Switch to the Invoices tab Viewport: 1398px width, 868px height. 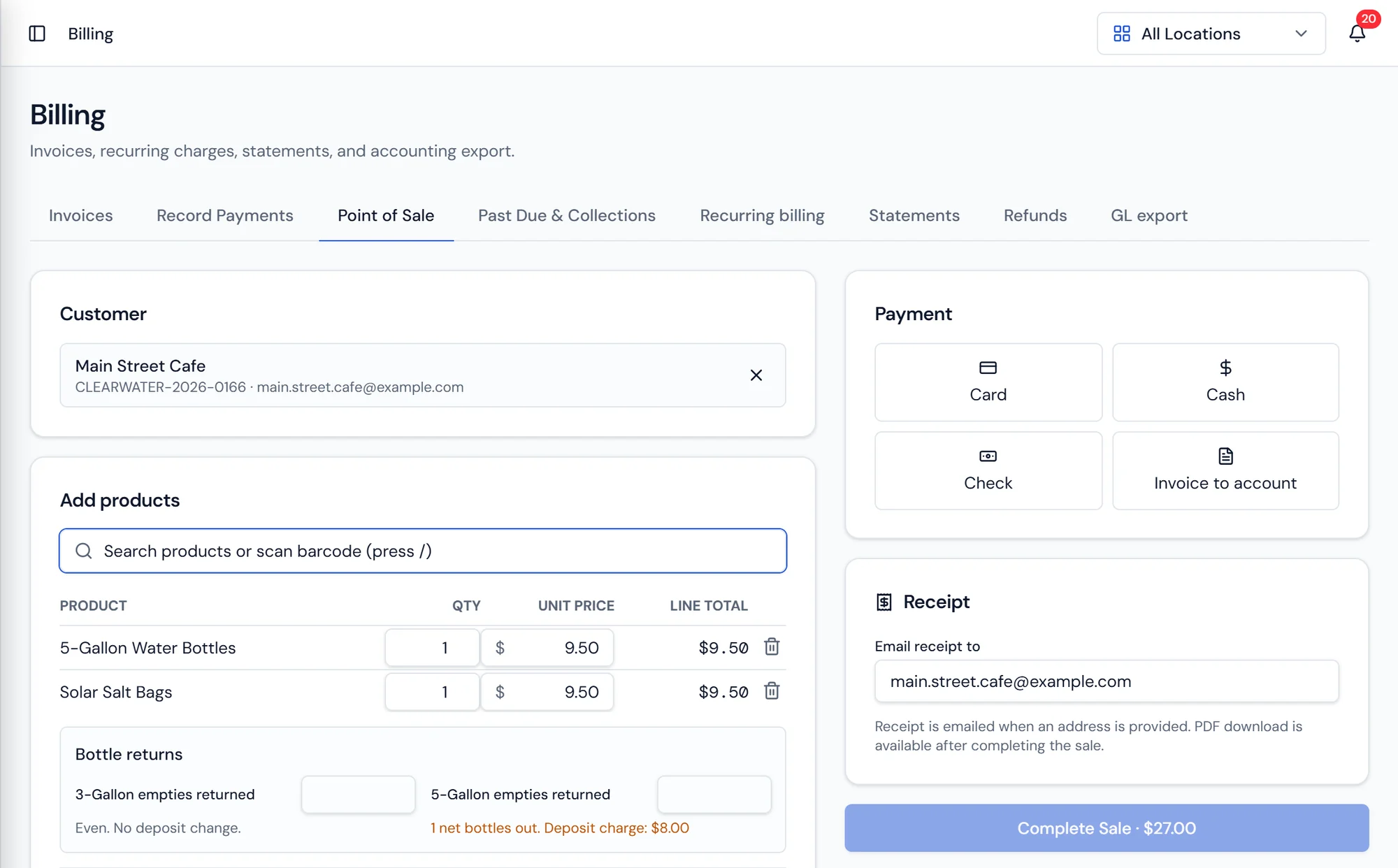(x=80, y=215)
